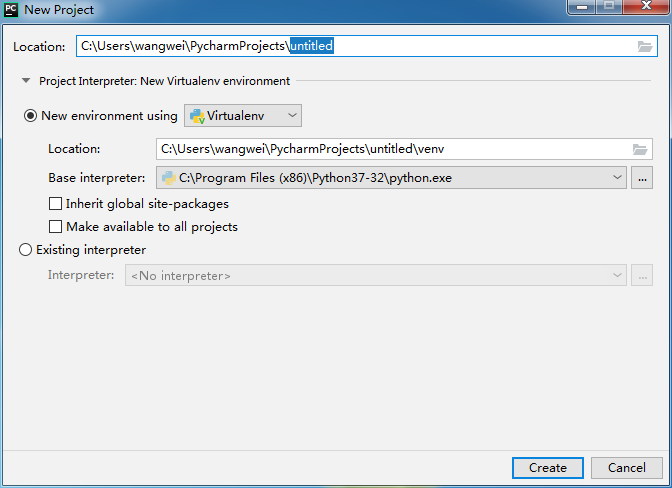Click the Base interpreter label
The image size is (672, 488).
coord(97,178)
